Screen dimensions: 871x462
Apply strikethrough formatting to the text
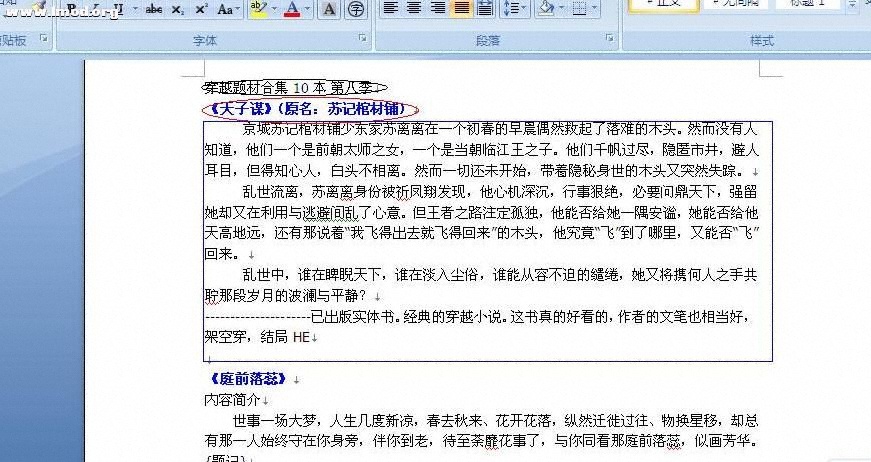click(154, 9)
